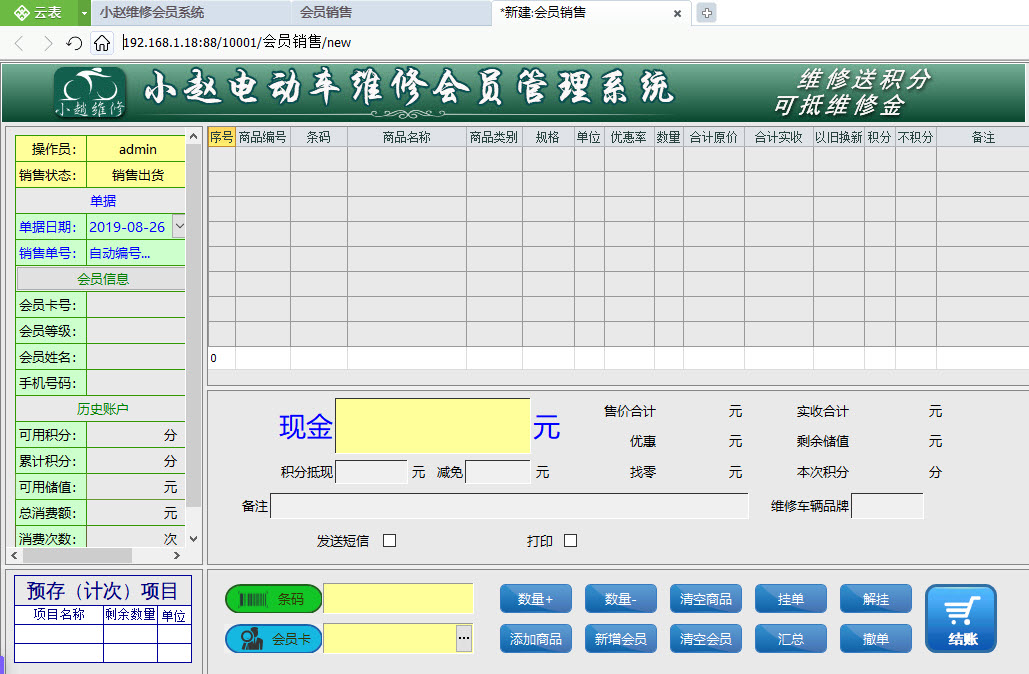
Task: Click the 条码 column header in table
Action: point(319,137)
